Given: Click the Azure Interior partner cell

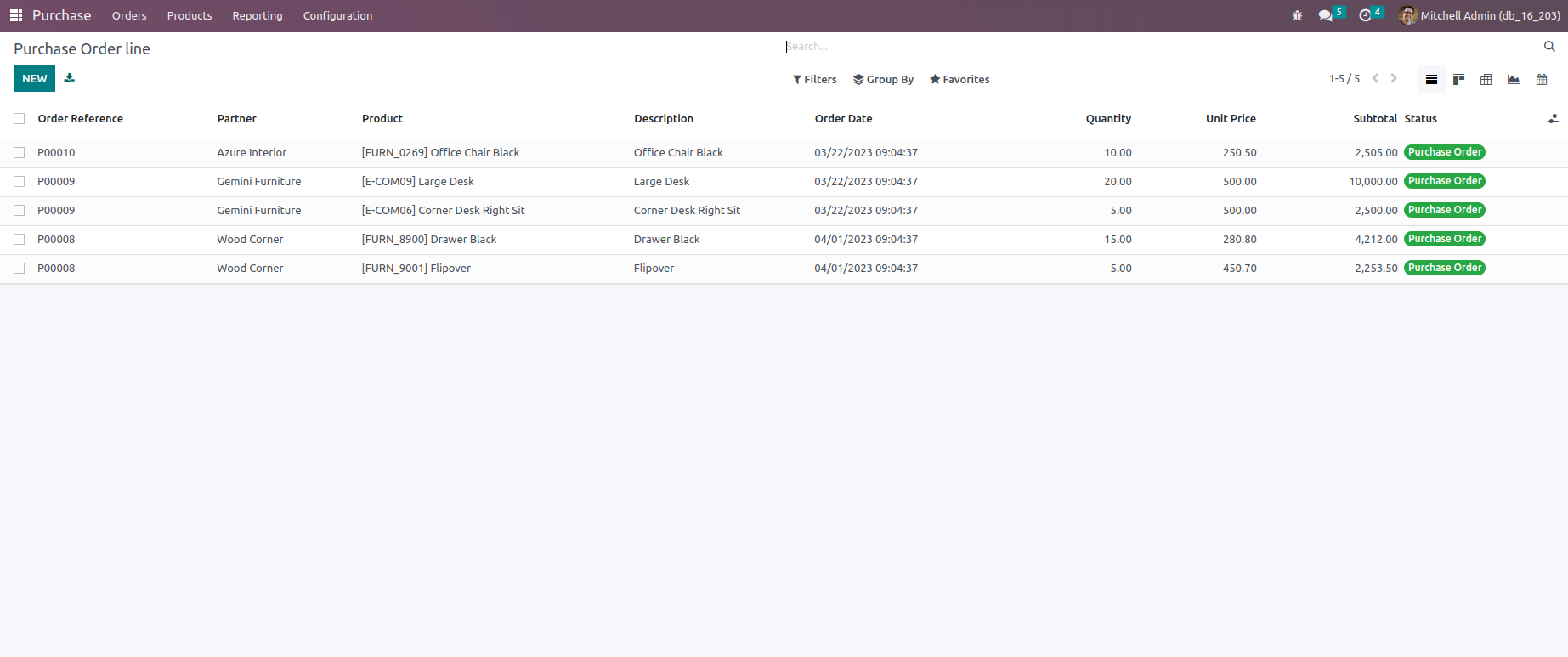Looking at the screenshot, I should 252,153.
